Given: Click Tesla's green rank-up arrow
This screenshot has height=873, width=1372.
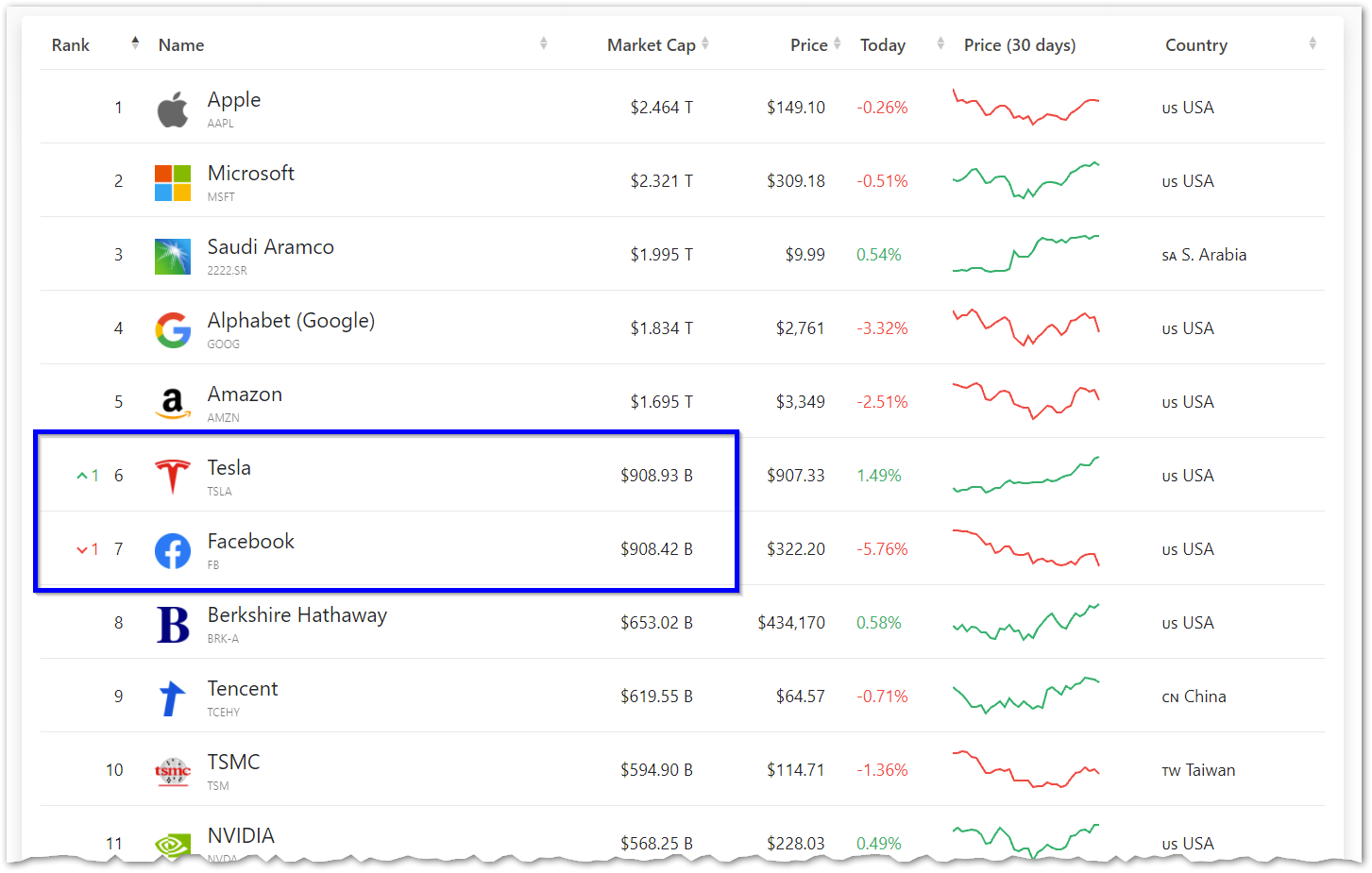Looking at the screenshot, I should click(82, 476).
